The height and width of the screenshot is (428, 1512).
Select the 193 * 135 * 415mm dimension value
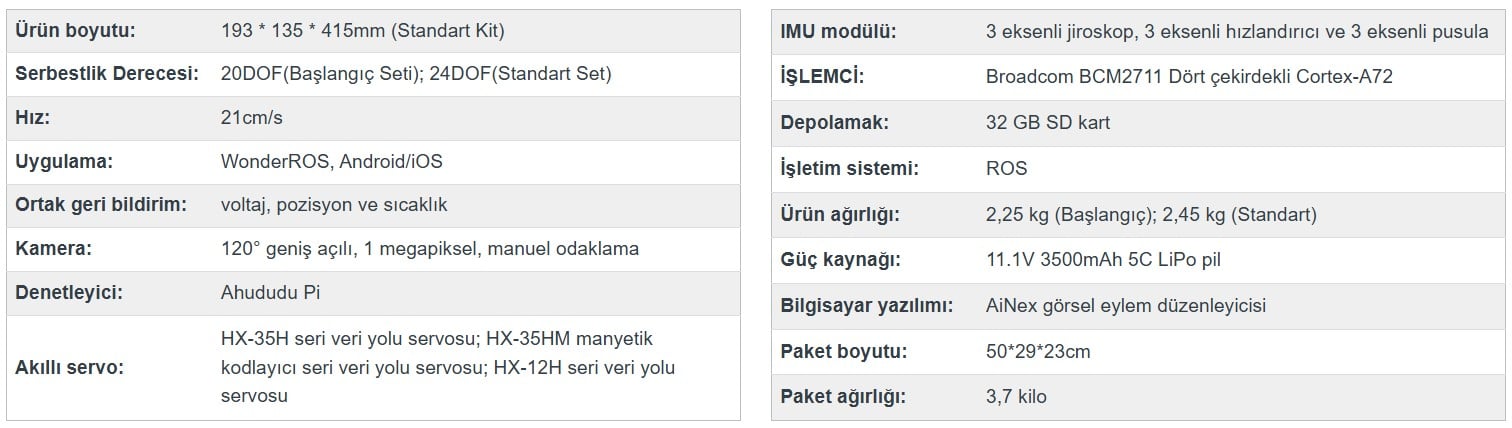click(x=362, y=30)
